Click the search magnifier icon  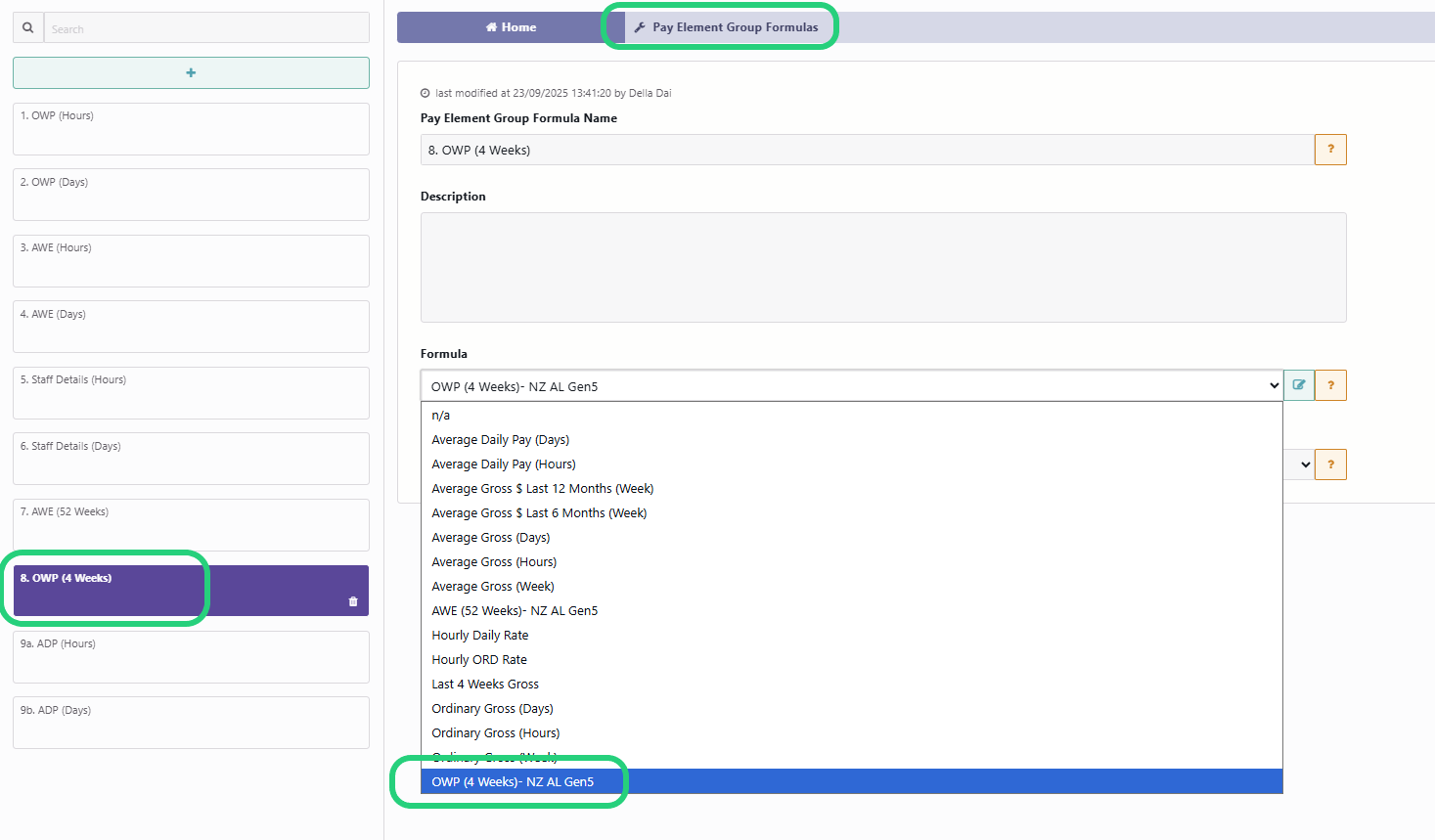coord(28,27)
